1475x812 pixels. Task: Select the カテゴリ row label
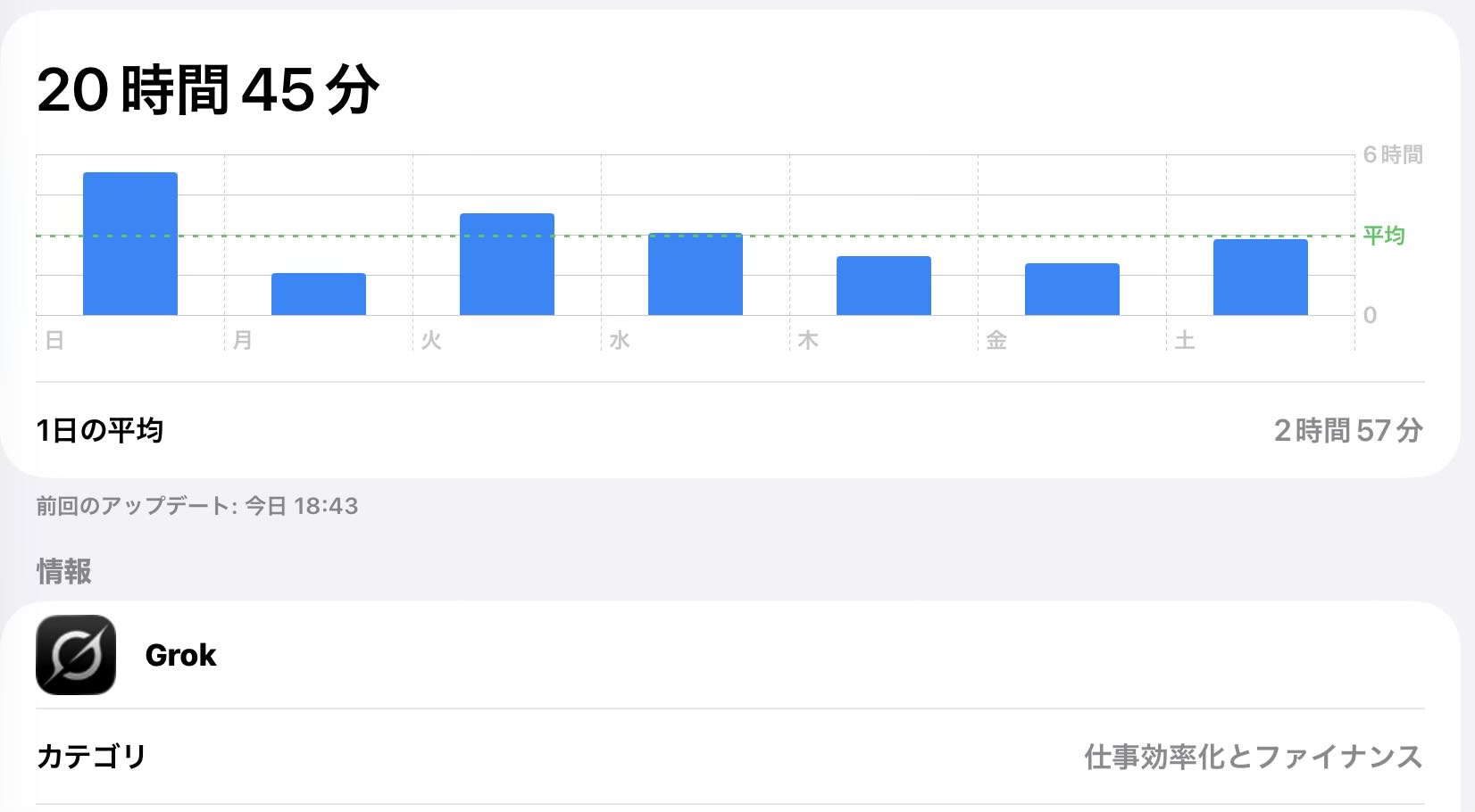click(x=91, y=757)
